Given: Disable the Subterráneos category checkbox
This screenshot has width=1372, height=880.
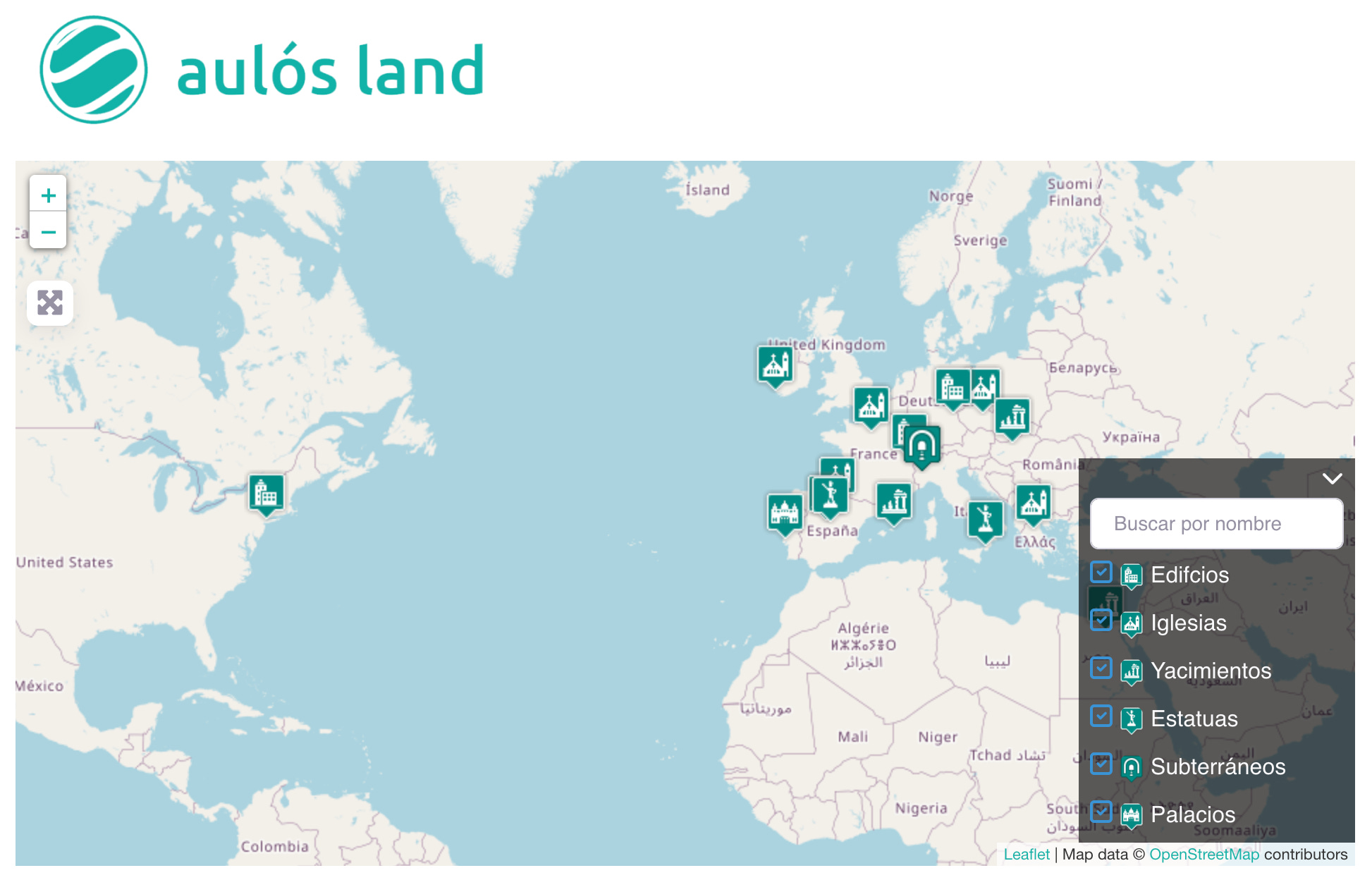Looking at the screenshot, I should (x=1101, y=764).
